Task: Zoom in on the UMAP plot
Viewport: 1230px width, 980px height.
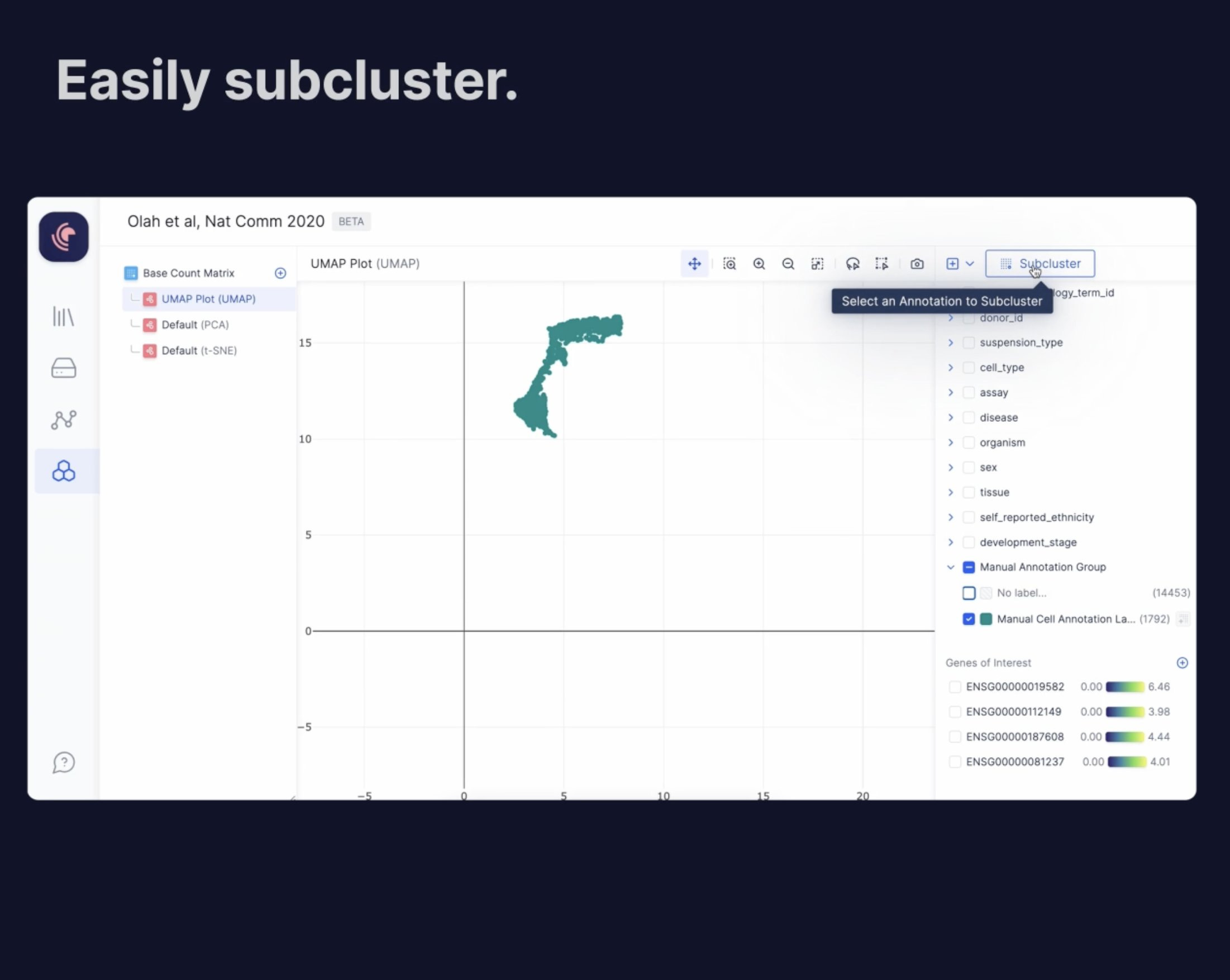Action: 759,264
